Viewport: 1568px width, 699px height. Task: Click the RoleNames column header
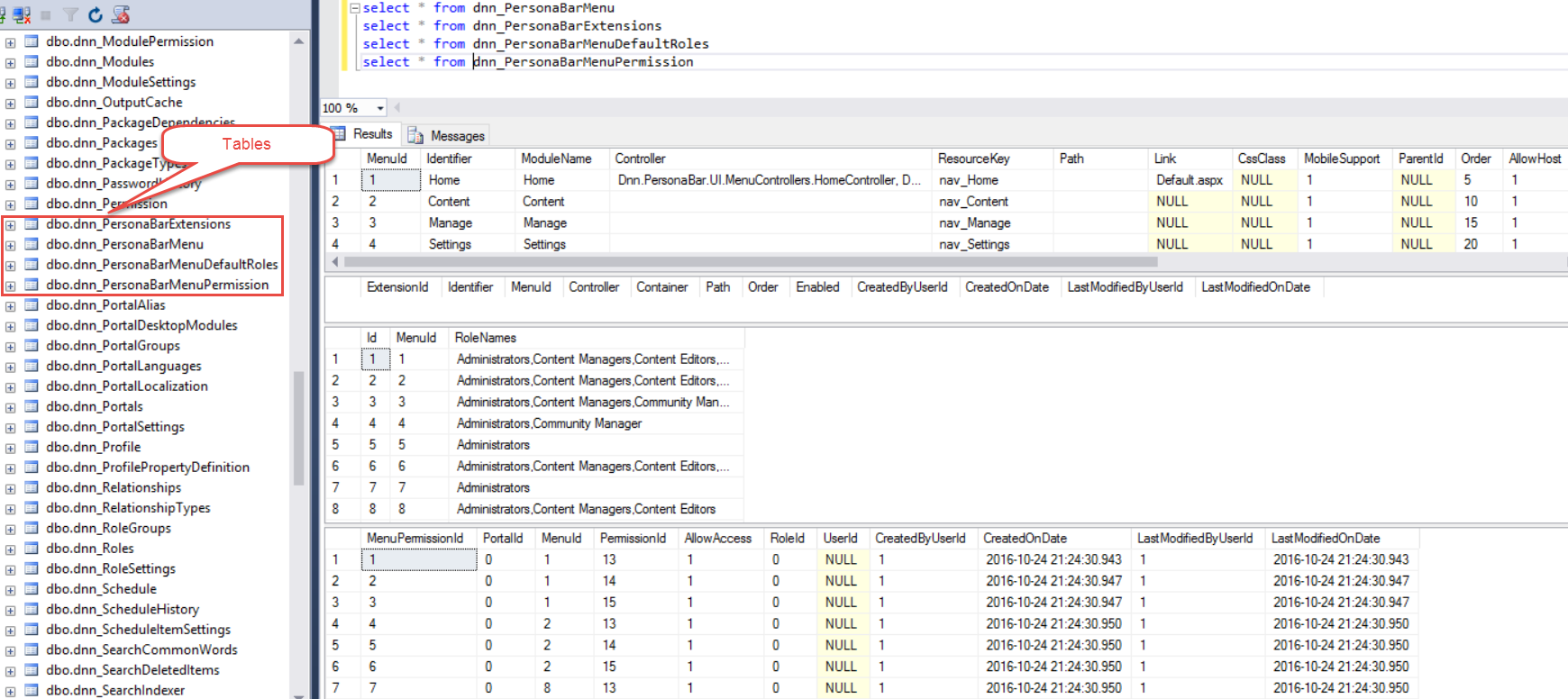(596, 338)
